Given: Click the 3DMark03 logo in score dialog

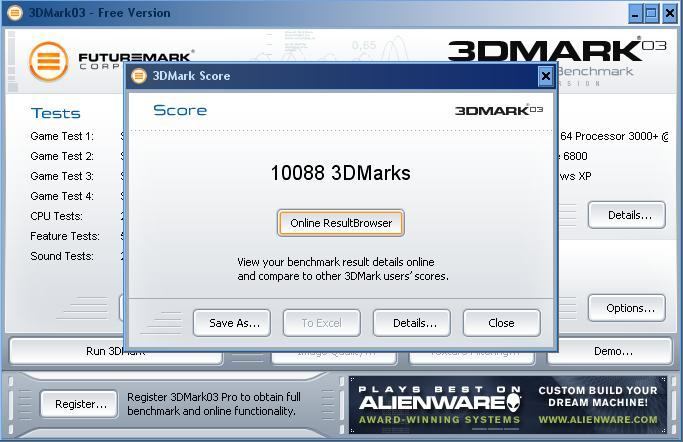Looking at the screenshot, I should [x=499, y=110].
